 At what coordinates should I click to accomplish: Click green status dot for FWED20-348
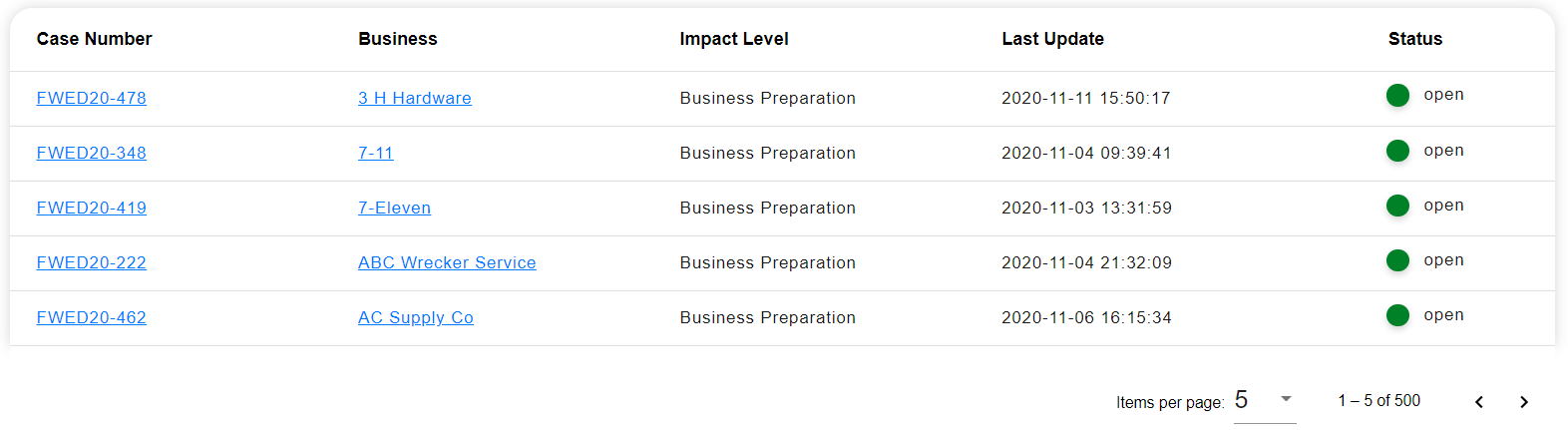click(1397, 151)
